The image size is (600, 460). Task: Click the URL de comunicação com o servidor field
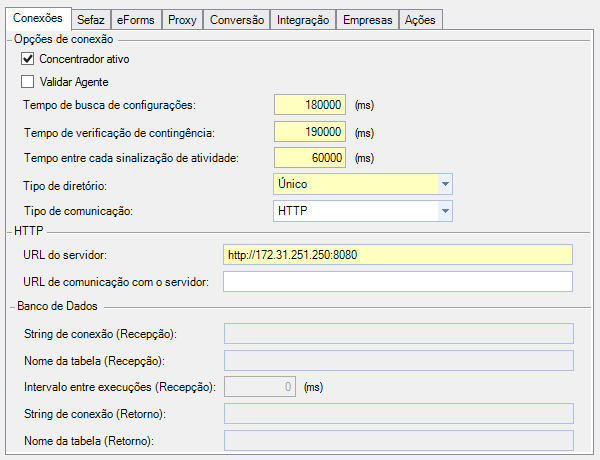[398, 282]
